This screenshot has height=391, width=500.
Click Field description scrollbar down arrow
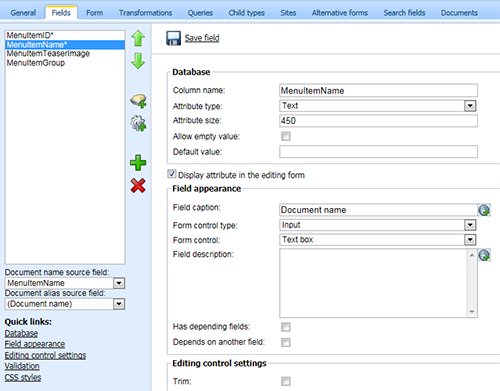472,312
